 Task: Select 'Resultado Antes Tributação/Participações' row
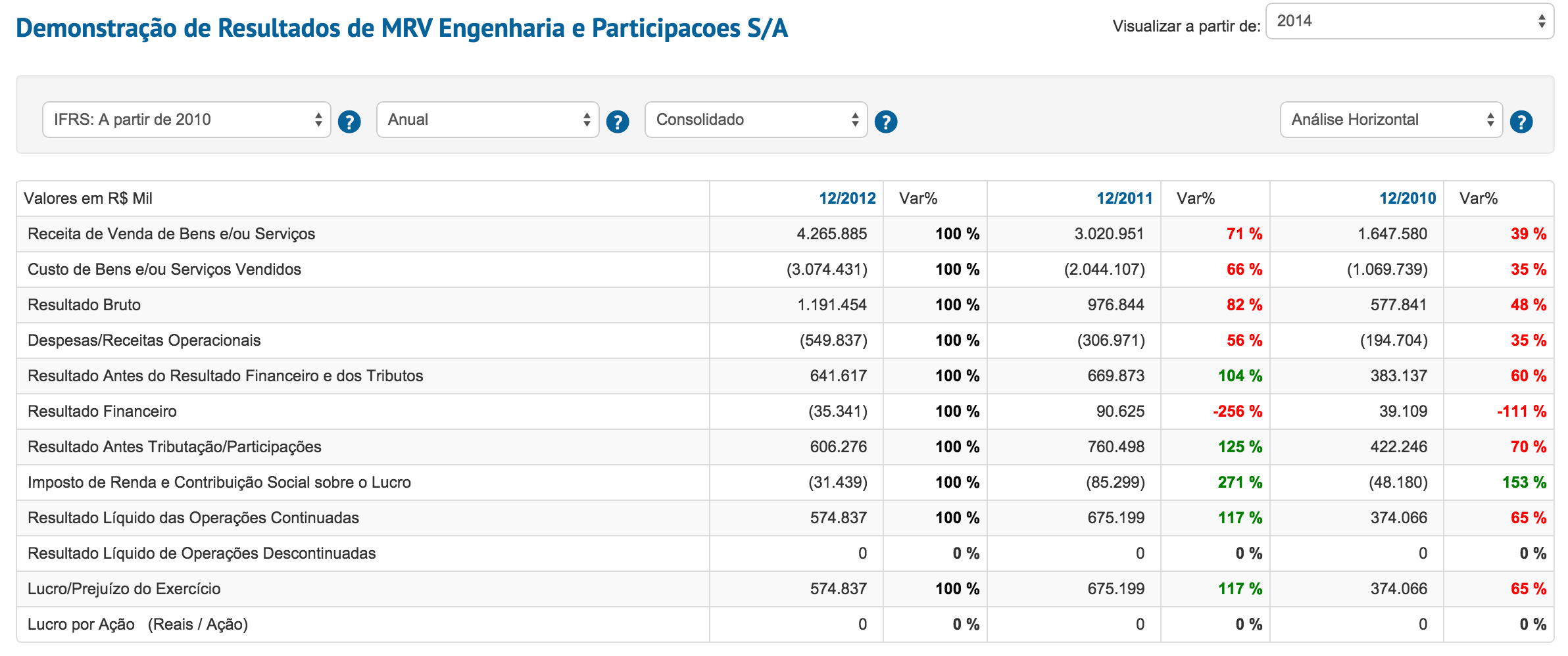point(785,447)
